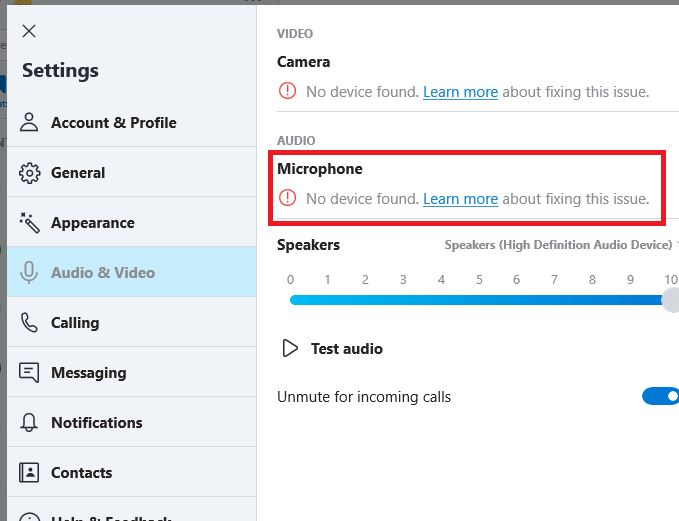
Task: Close the Settings panel with X
Action: coord(29,31)
